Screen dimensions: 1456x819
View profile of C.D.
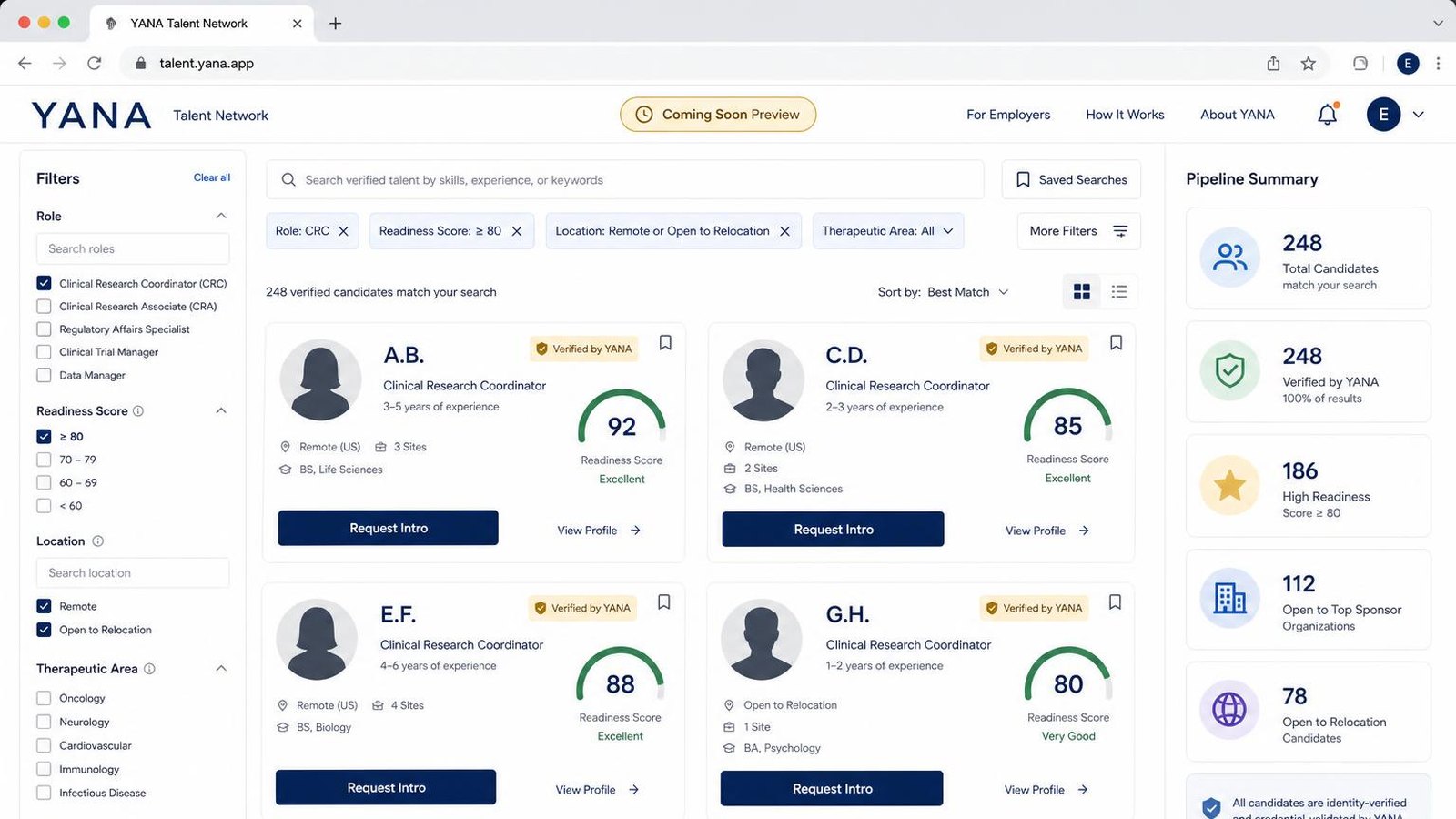(1047, 531)
